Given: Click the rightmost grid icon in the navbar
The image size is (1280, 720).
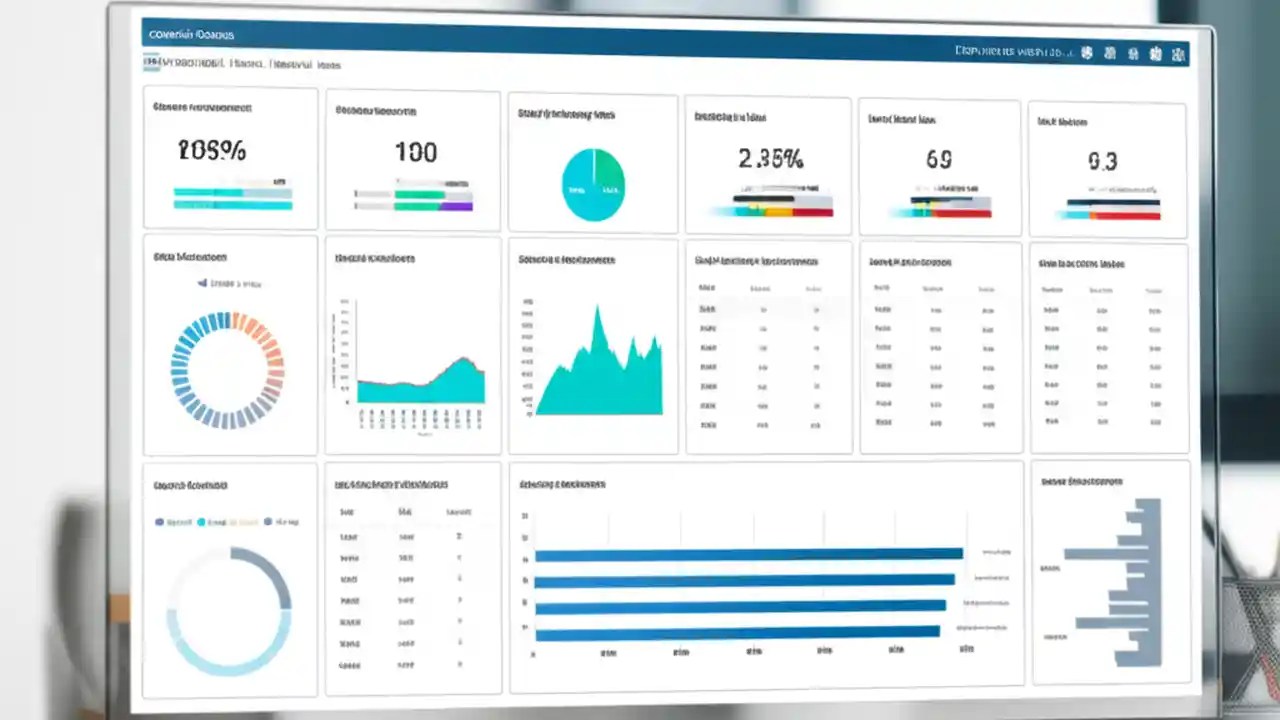Looking at the screenshot, I should tap(1180, 55).
